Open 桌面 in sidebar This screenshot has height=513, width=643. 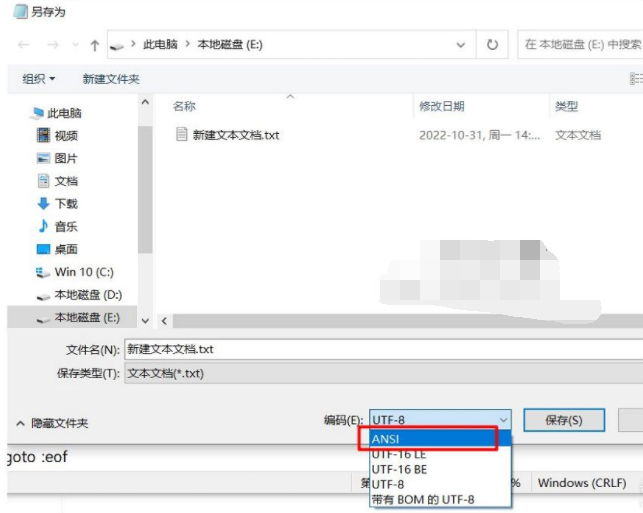pos(57,249)
